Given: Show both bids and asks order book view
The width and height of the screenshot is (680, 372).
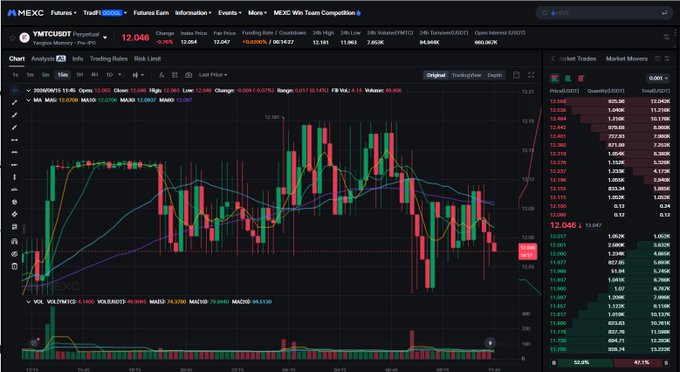Looking at the screenshot, I should (555, 78).
